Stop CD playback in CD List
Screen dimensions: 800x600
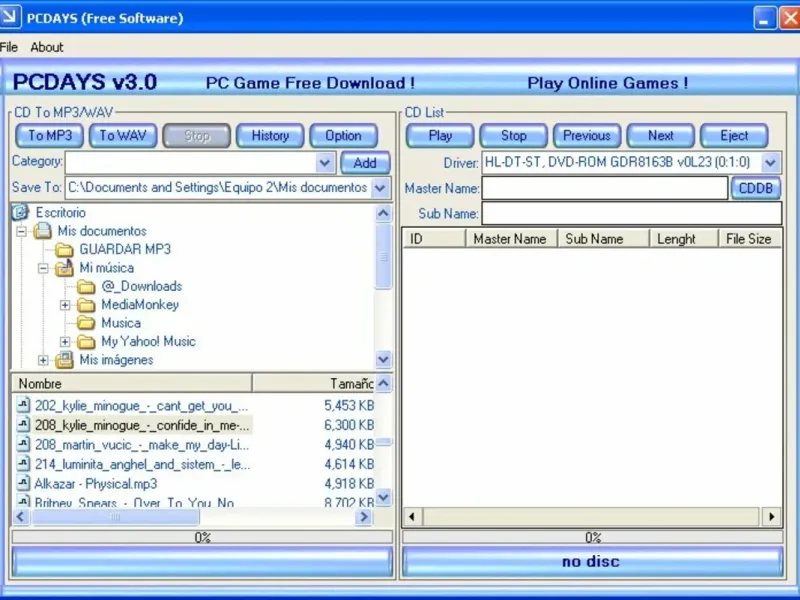tap(513, 136)
